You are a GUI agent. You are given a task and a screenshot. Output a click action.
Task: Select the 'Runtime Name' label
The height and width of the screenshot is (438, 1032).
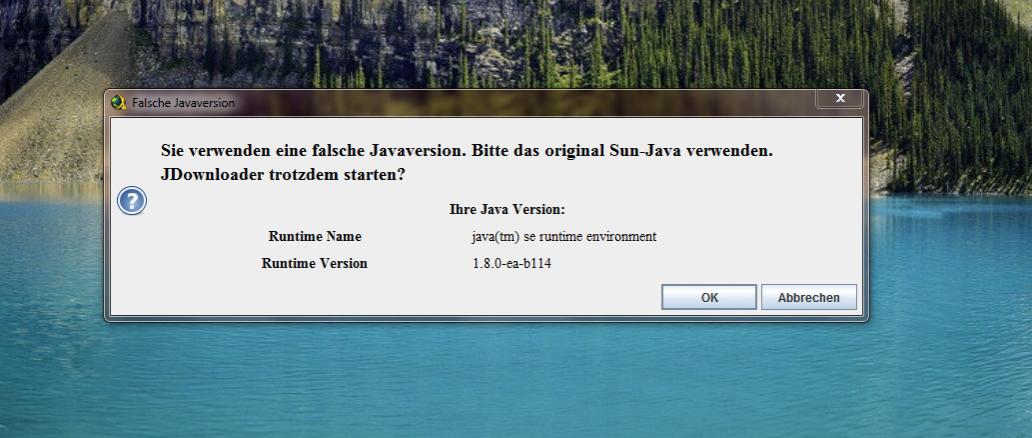click(315, 236)
